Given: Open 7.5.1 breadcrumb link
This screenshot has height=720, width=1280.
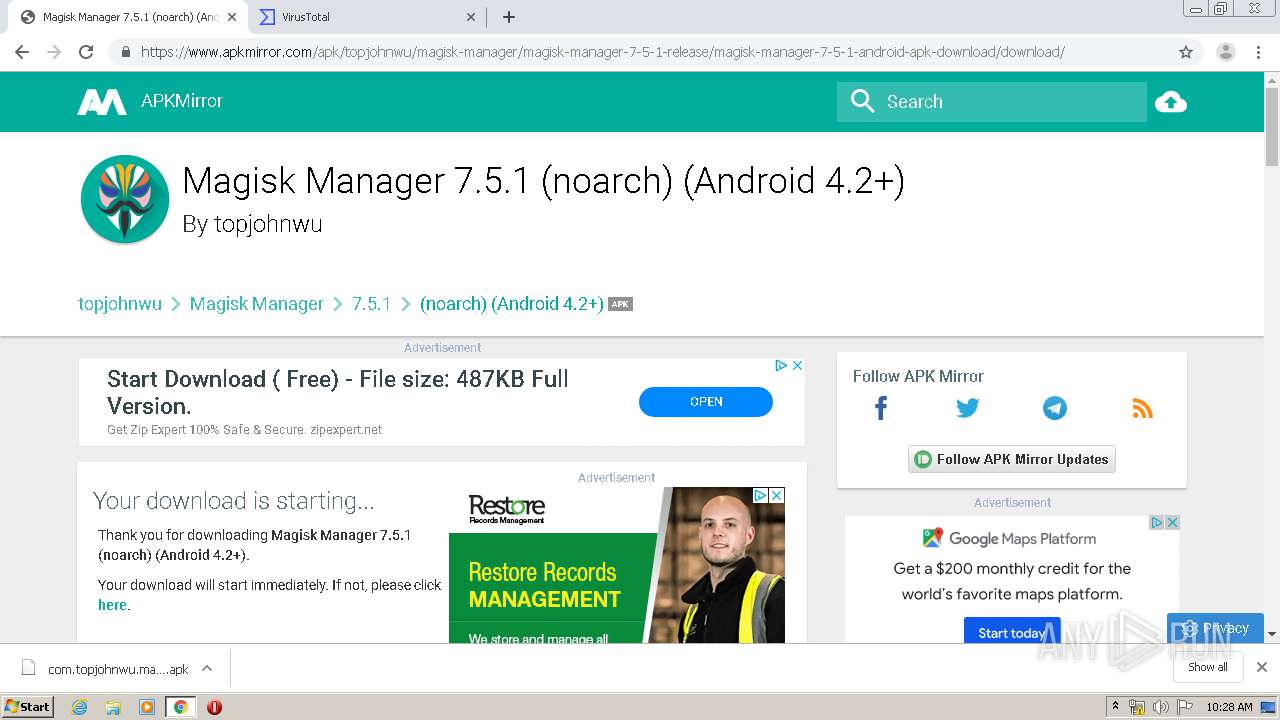Looking at the screenshot, I should click(371, 303).
